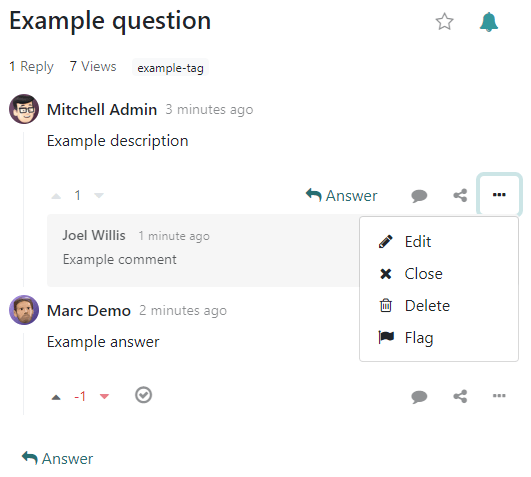This screenshot has height=477, width=531.
Task: Downvote Marc Demo's answer with red arrow
Action: [x=104, y=396]
